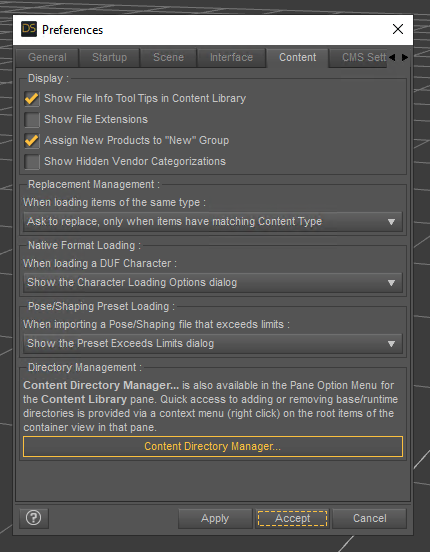Viewport: 430px width, 552px height.
Task: Click the Apply button
Action: click(x=215, y=518)
